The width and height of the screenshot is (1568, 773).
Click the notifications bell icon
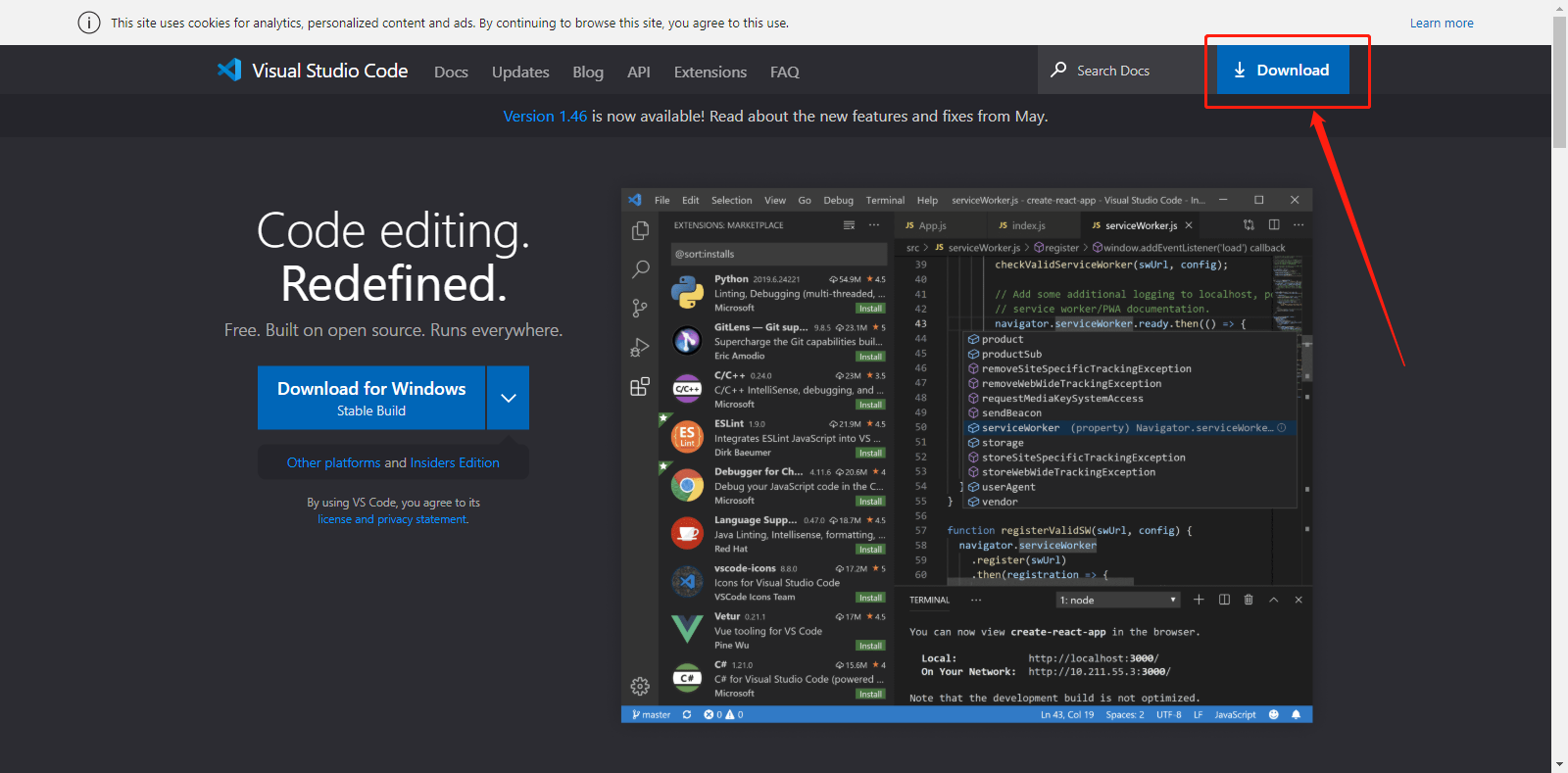point(1297,714)
